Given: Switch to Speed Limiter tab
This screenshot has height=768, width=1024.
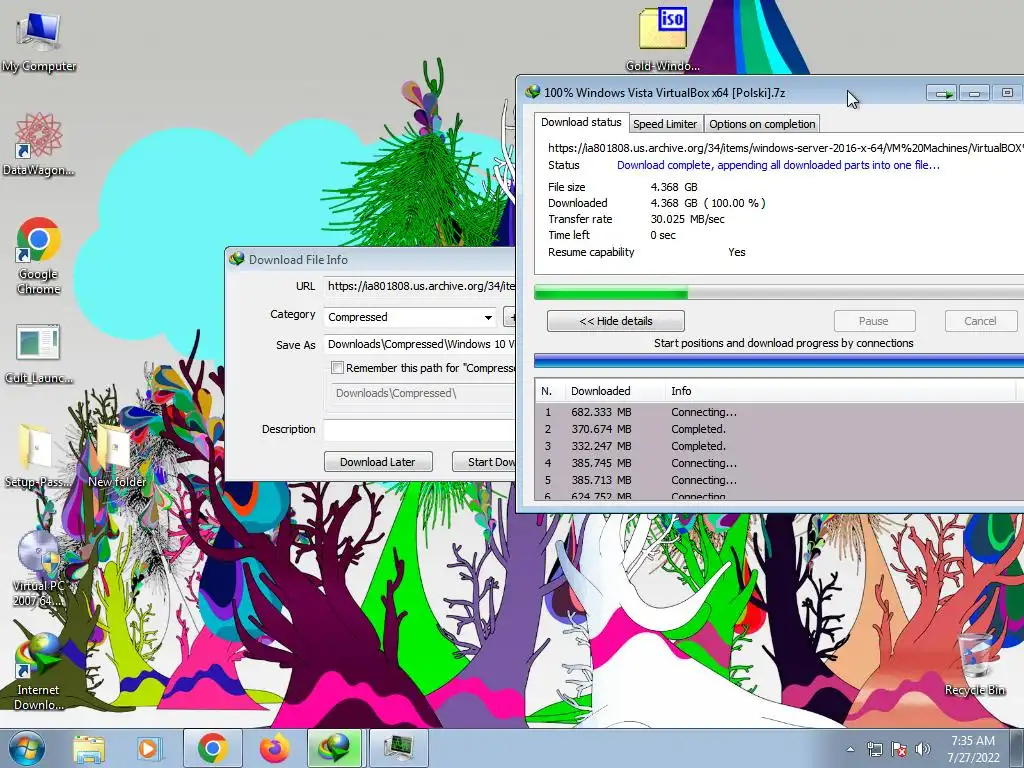Looking at the screenshot, I should pos(665,124).
